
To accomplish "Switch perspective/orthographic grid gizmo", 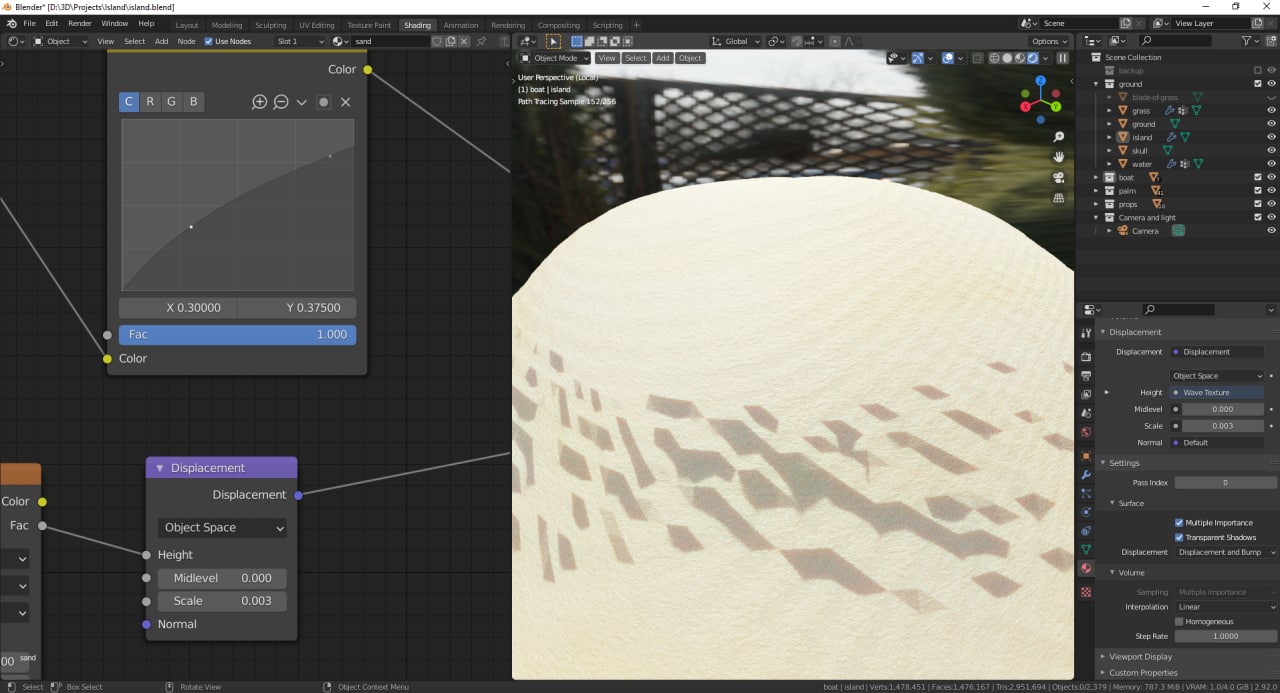I will tap(1058, 198).
